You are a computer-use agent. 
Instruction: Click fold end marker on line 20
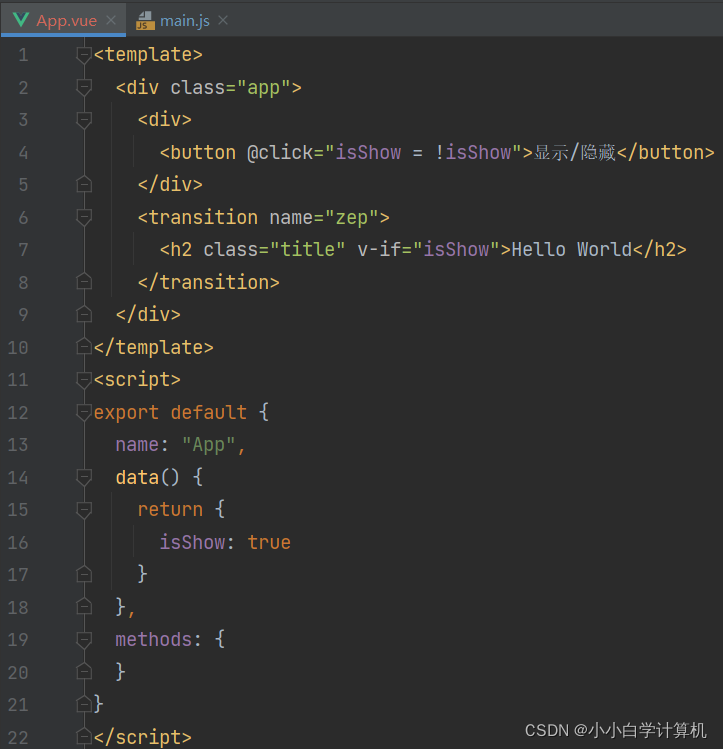(84, 672)
